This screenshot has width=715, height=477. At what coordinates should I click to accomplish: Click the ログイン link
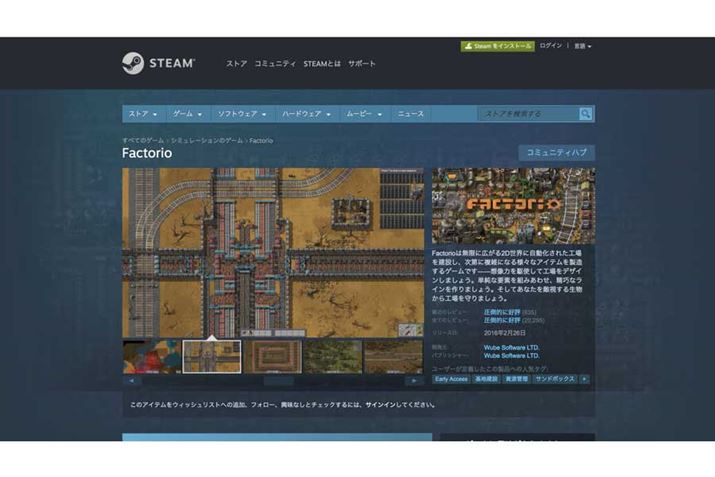click(550, 46)
